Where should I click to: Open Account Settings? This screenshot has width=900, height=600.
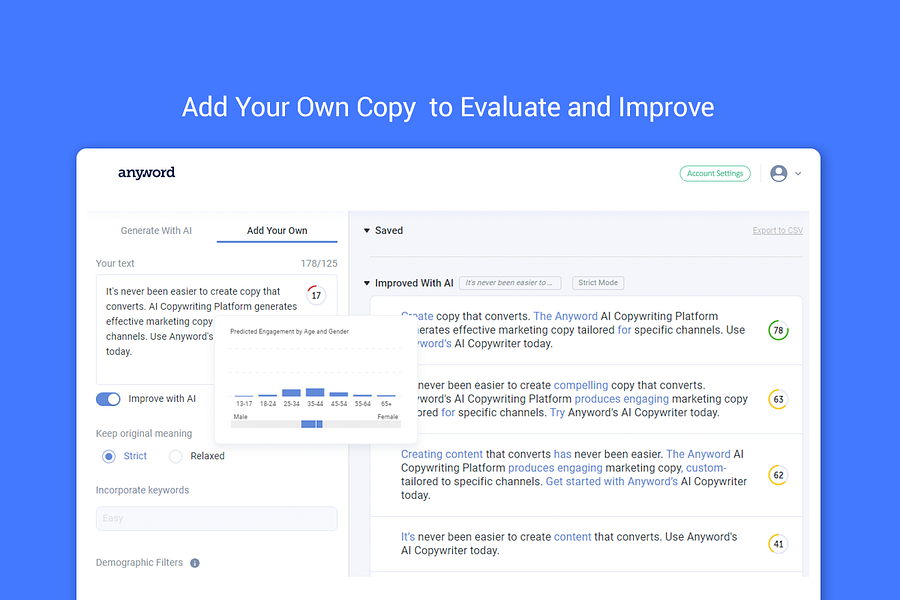pyautogui.click(x=715, y=173)
